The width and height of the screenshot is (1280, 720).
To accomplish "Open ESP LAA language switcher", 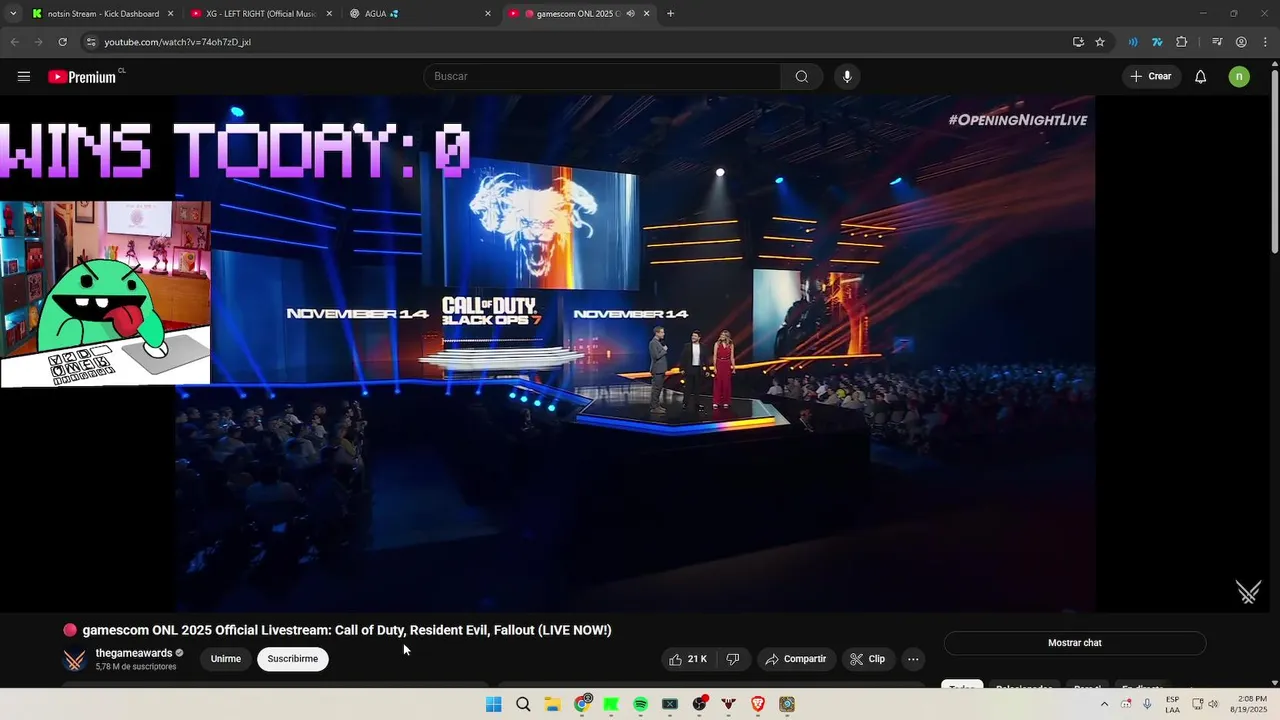I will [x=1173, y=704].
